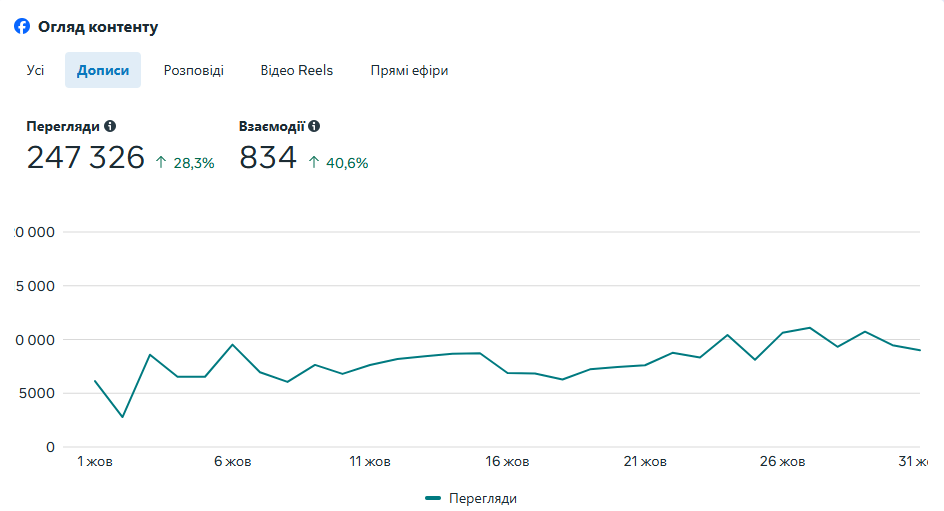
Task: Click the 5000 y-axis label
Action: click(37, 394)
